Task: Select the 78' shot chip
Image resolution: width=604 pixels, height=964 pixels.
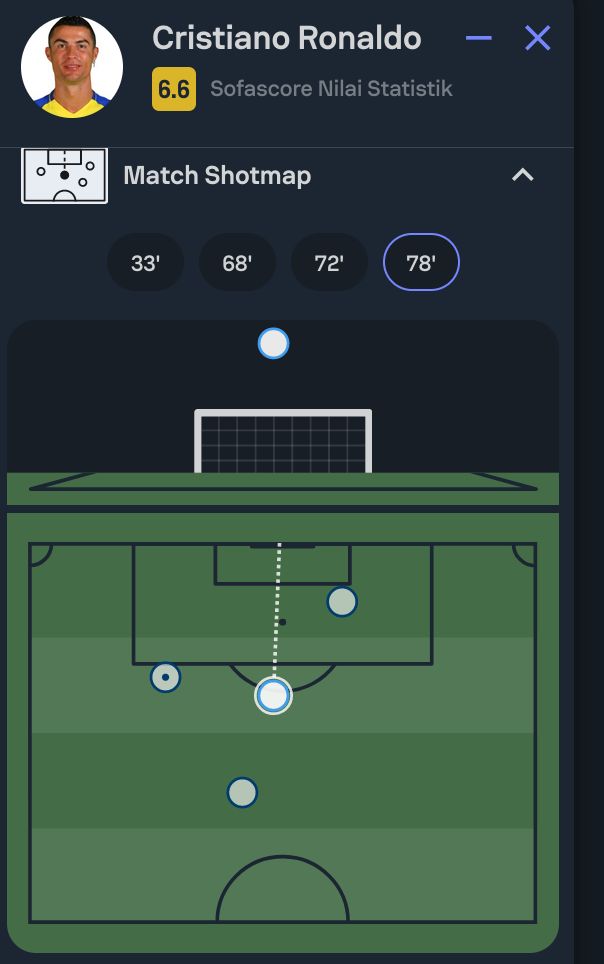Action: (x=421, y=263)
